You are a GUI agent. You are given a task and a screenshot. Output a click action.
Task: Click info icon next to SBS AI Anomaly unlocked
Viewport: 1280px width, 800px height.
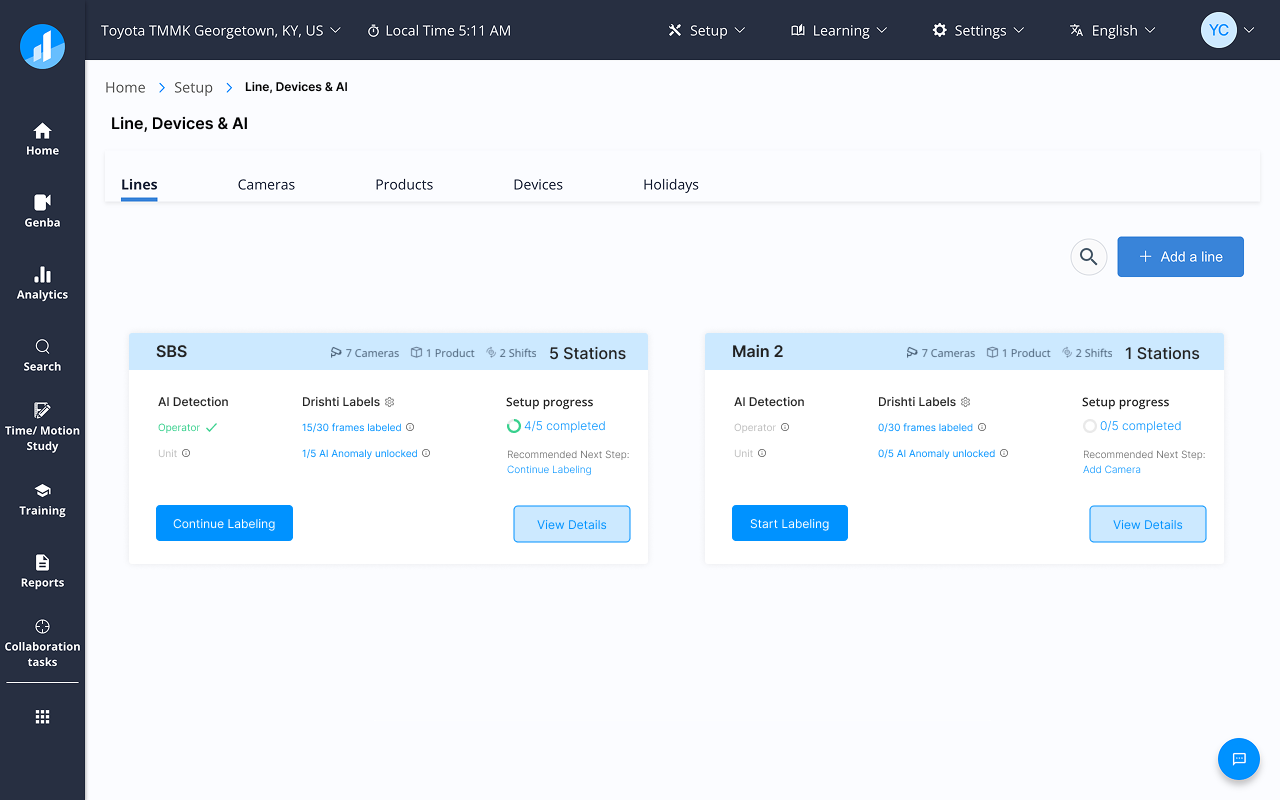click(426, 453)
